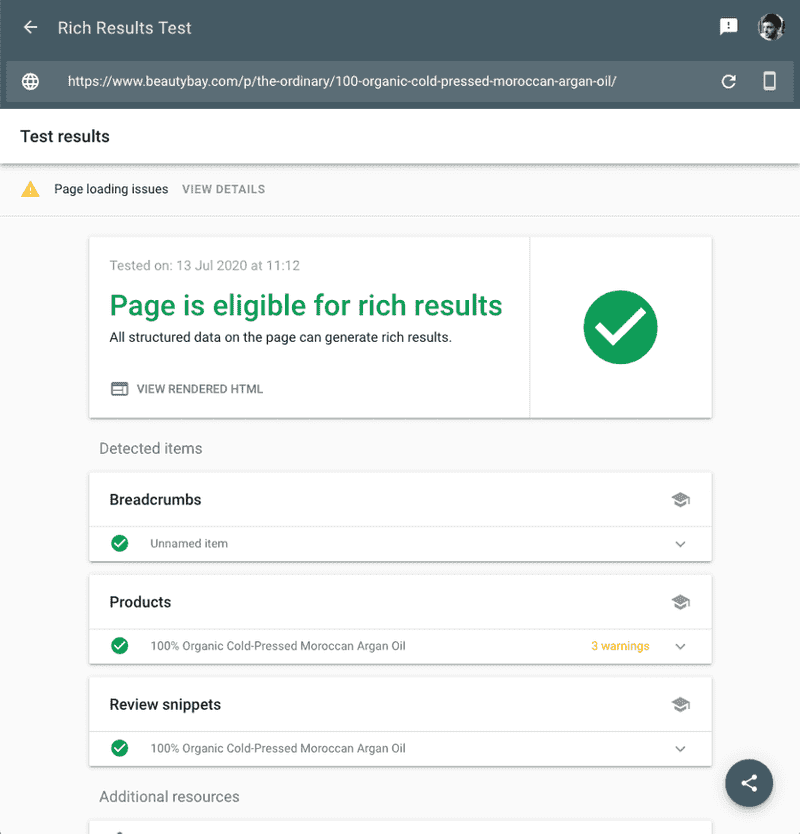Open the user account avatar

tap(771, 27)
